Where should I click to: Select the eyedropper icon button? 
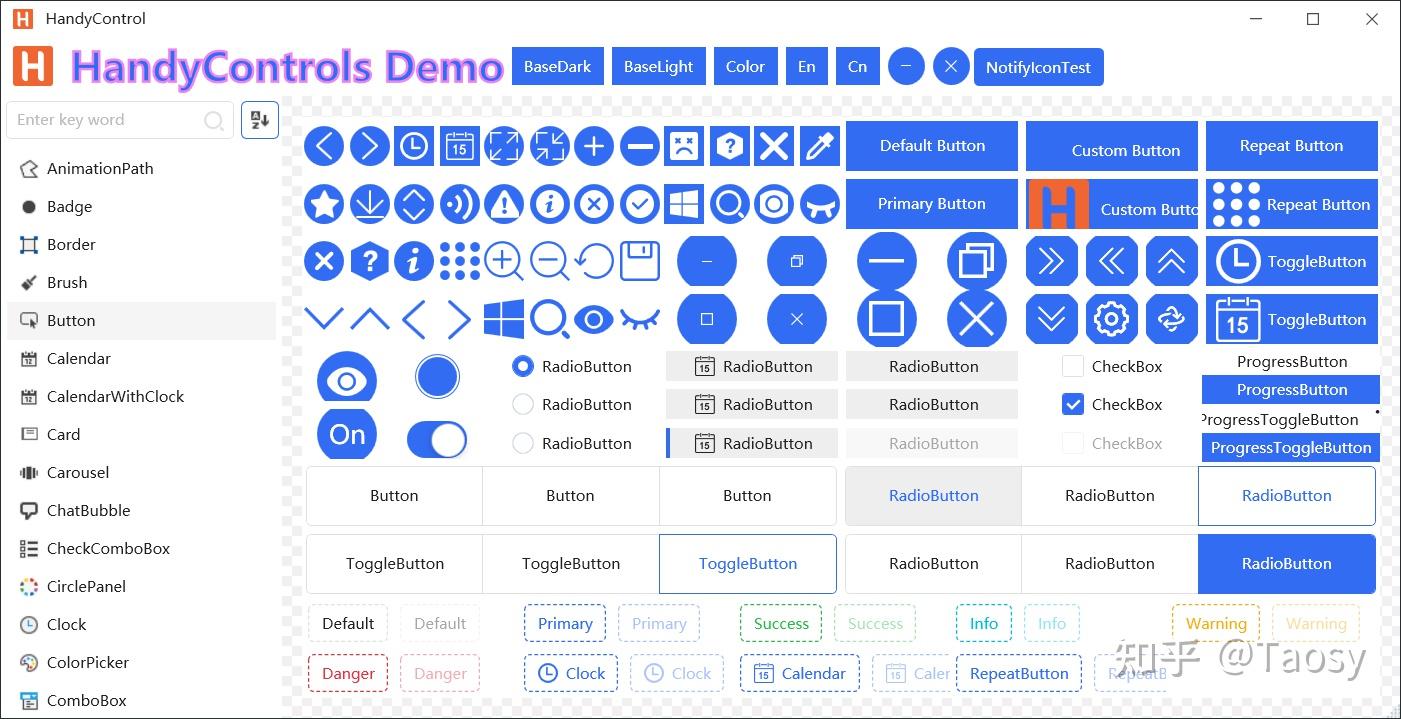point(819,146)
